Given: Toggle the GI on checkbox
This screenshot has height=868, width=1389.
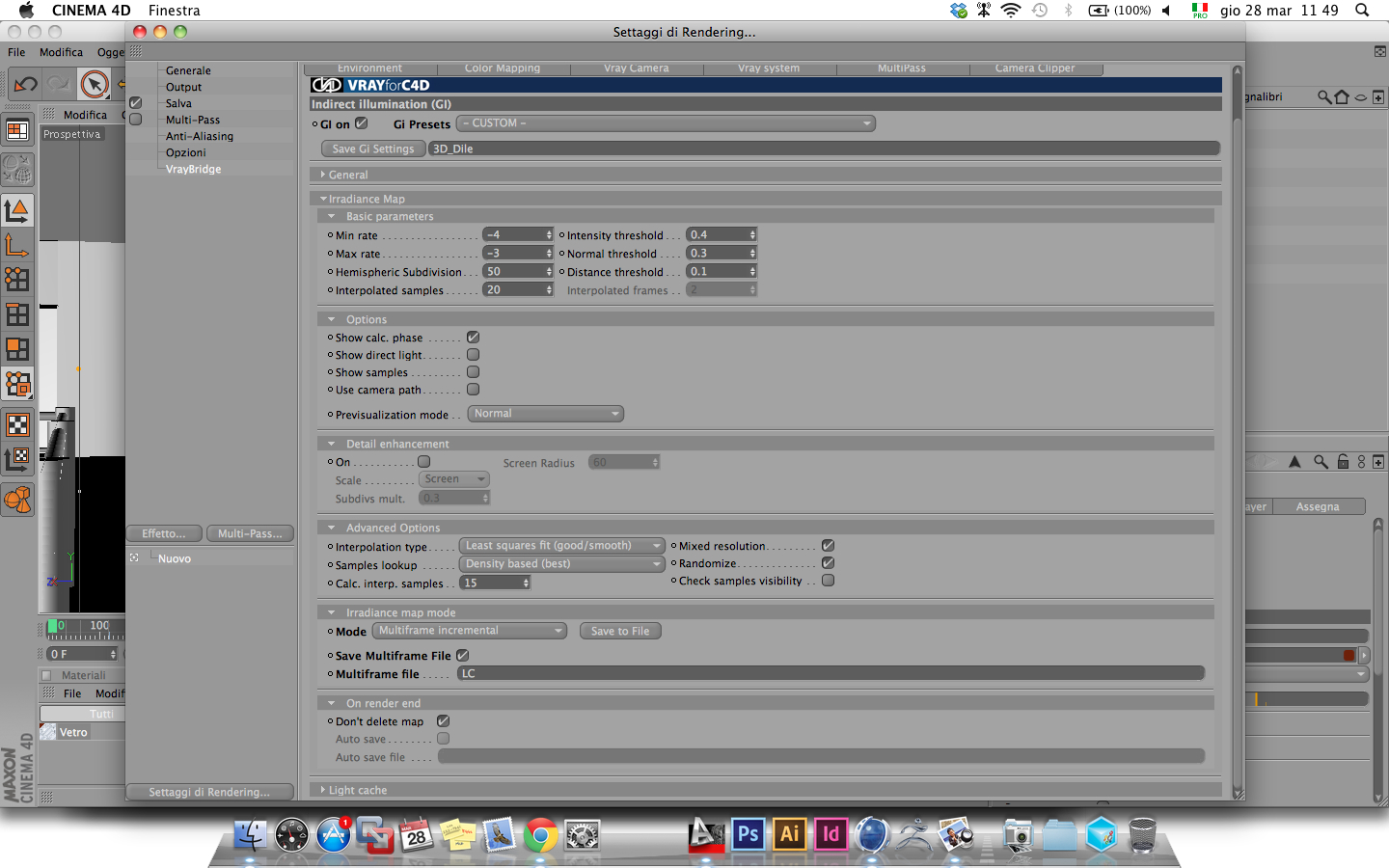Looking at the screenshot, I should pyautogui.click(x=362, y=123).
